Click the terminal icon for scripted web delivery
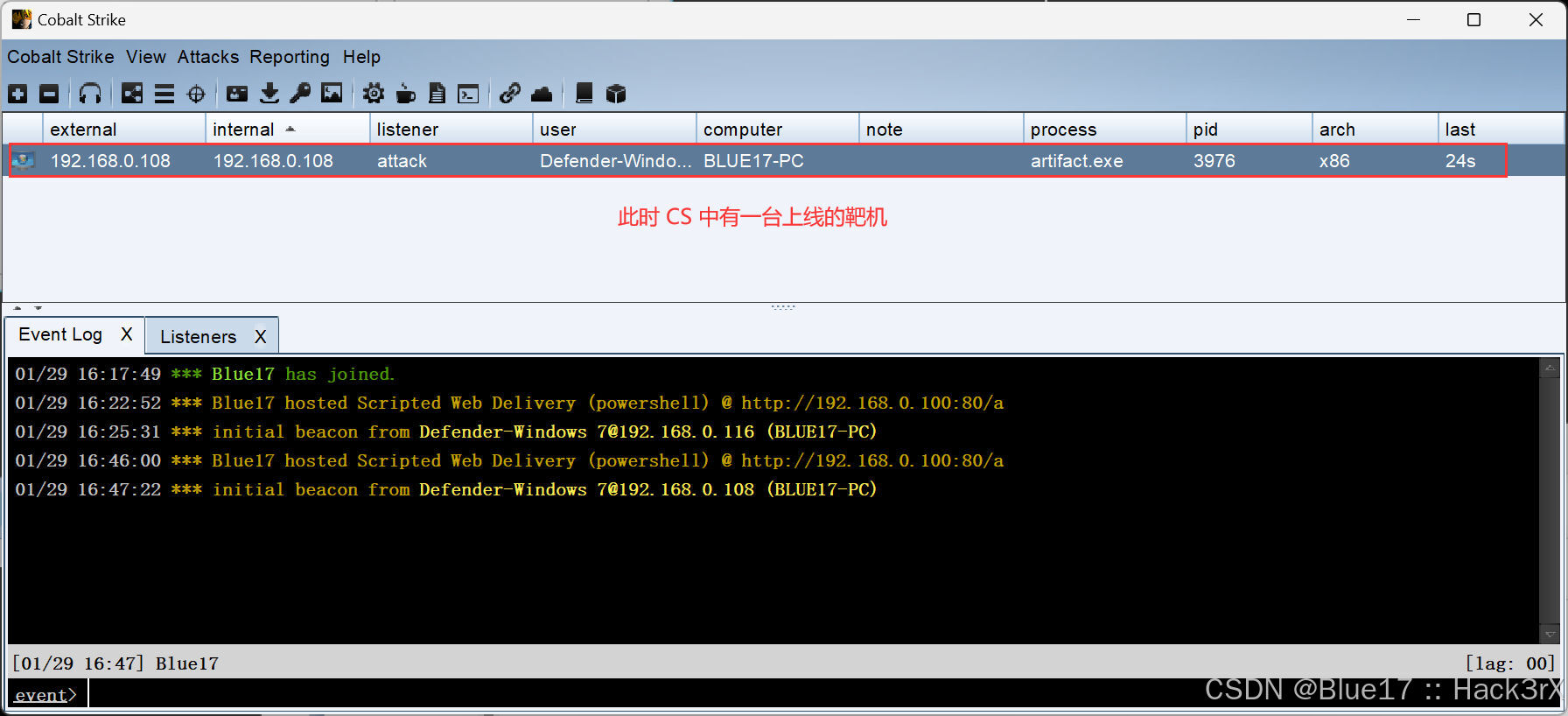The height and width of the screenshot is (716, 1568). (469, 94)
